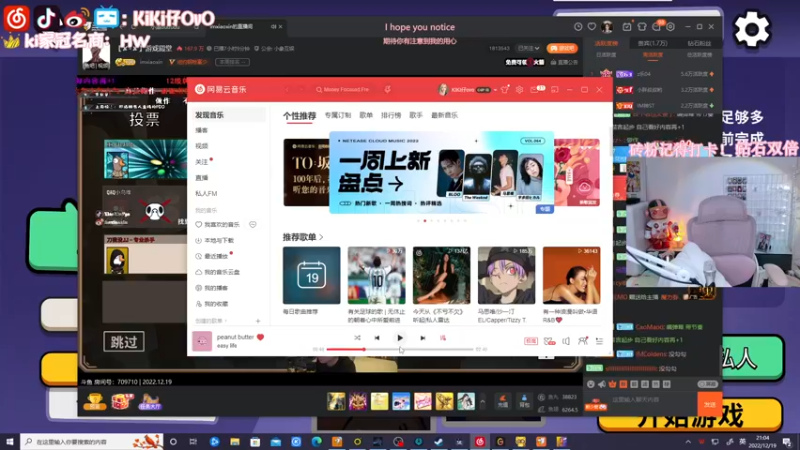
Task: Click 跳过 button in game window
Action: (x=124, y=342)
